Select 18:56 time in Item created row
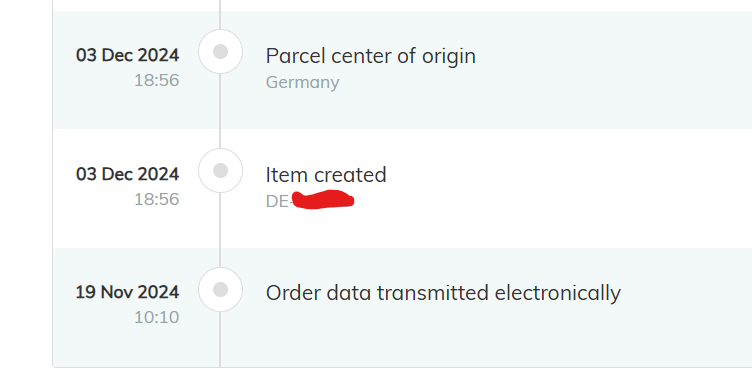 [x=157, y=199]
